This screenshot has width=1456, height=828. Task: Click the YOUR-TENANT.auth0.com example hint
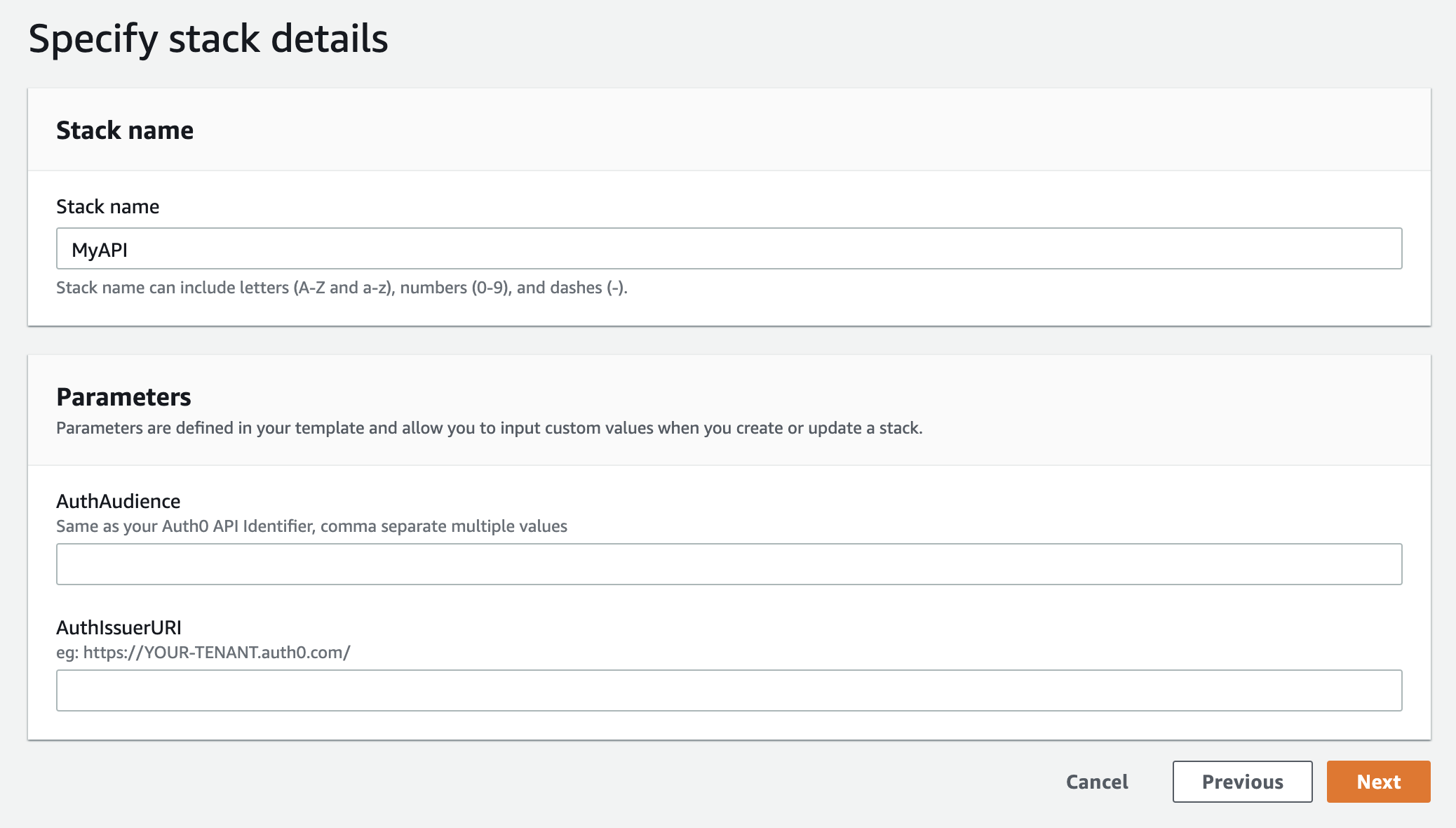click(x=203, y=652)
